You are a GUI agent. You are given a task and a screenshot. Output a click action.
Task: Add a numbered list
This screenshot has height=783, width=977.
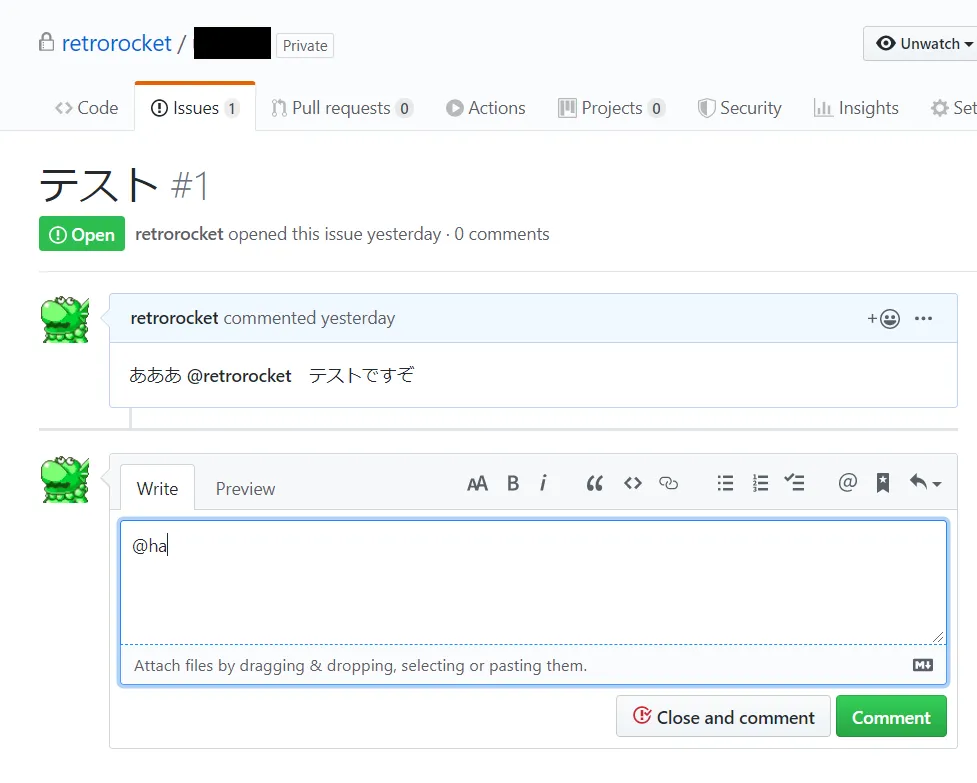point(760,483)
